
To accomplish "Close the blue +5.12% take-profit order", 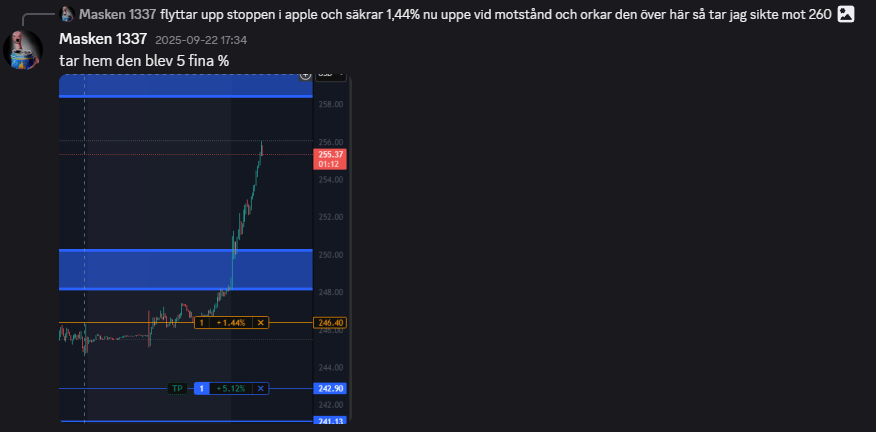I will click(261, 388).
